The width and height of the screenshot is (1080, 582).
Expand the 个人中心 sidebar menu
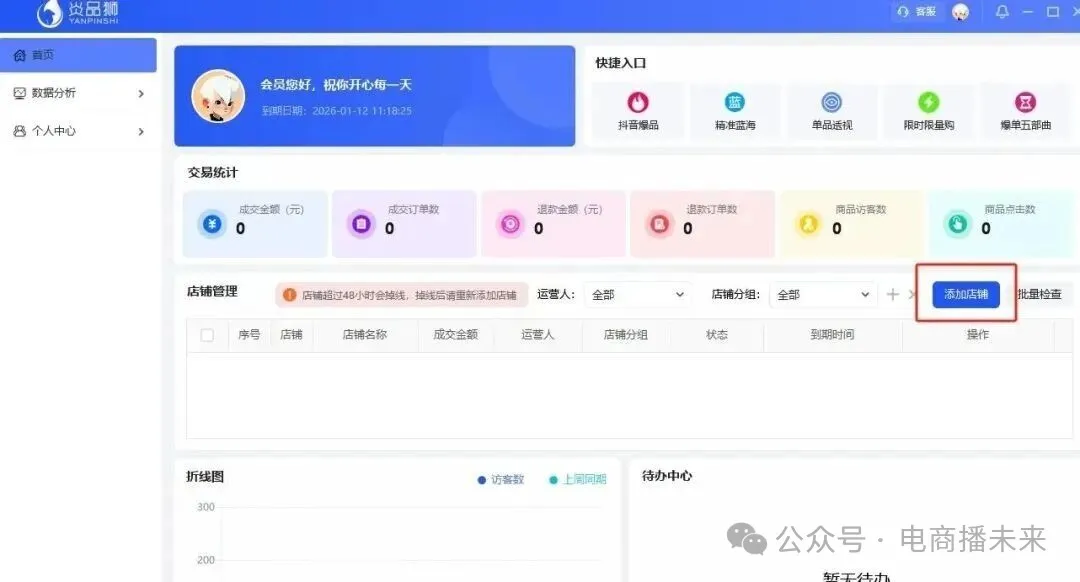[79, 131]
